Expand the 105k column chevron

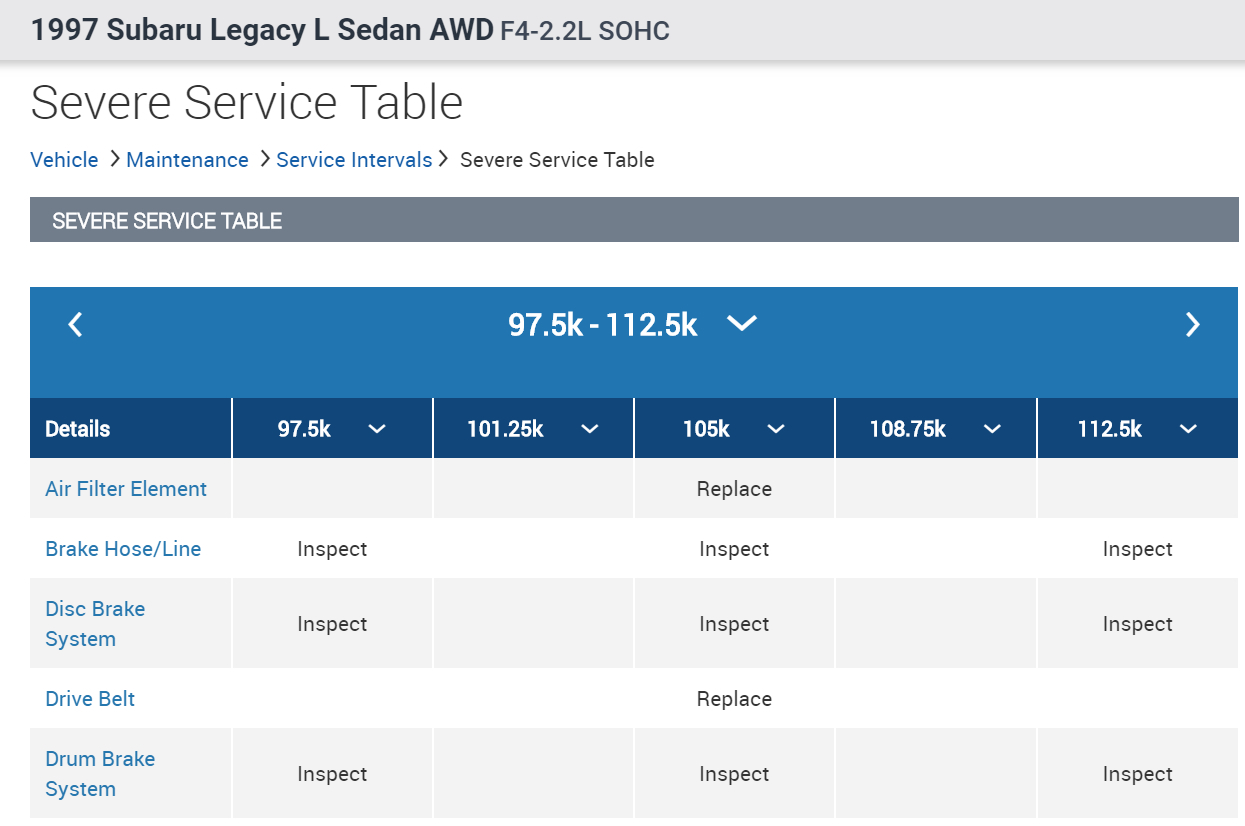point(776,429)
